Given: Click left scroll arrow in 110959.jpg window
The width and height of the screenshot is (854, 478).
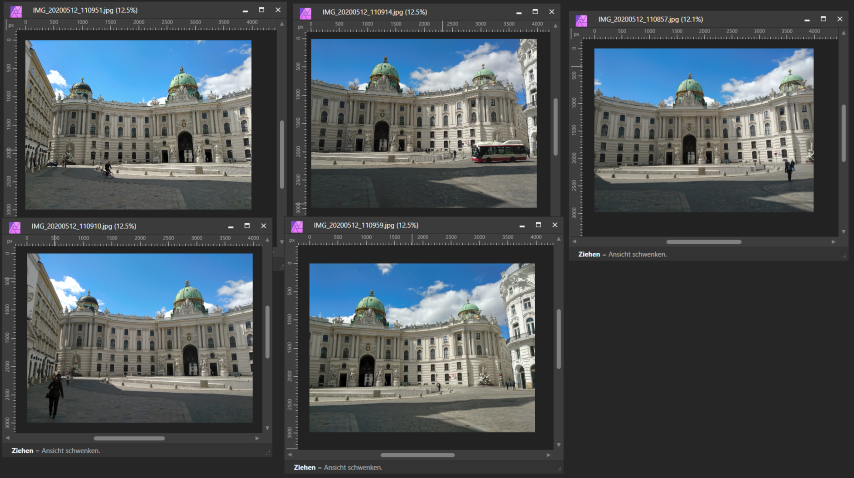Looking at the screenshot, I should coord(290,455).
